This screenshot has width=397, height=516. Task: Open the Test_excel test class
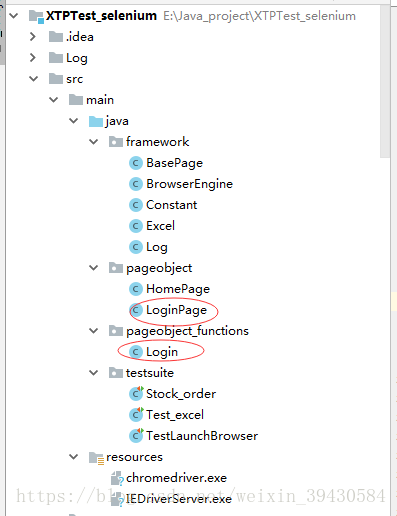(x=175, y=415)
